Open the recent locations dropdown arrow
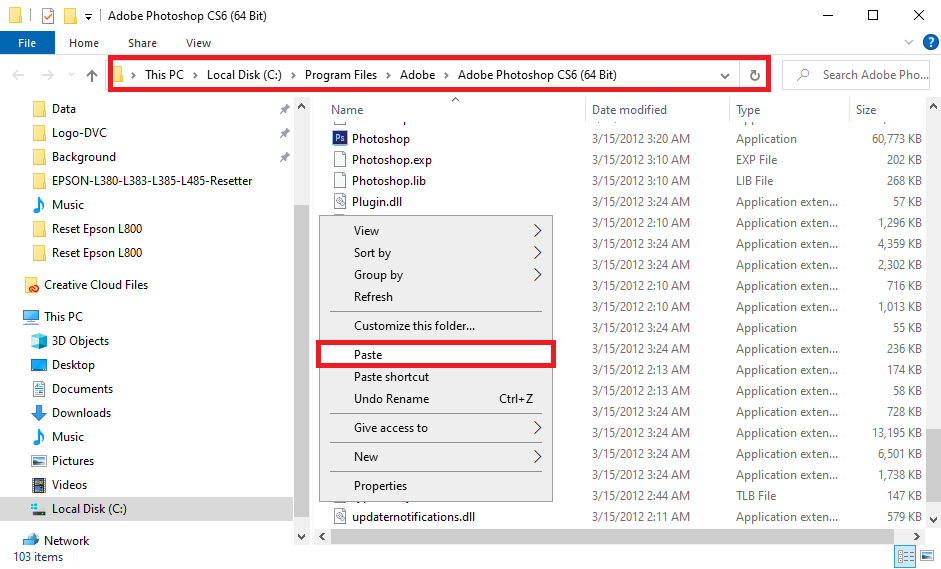 tap(71, 75)
